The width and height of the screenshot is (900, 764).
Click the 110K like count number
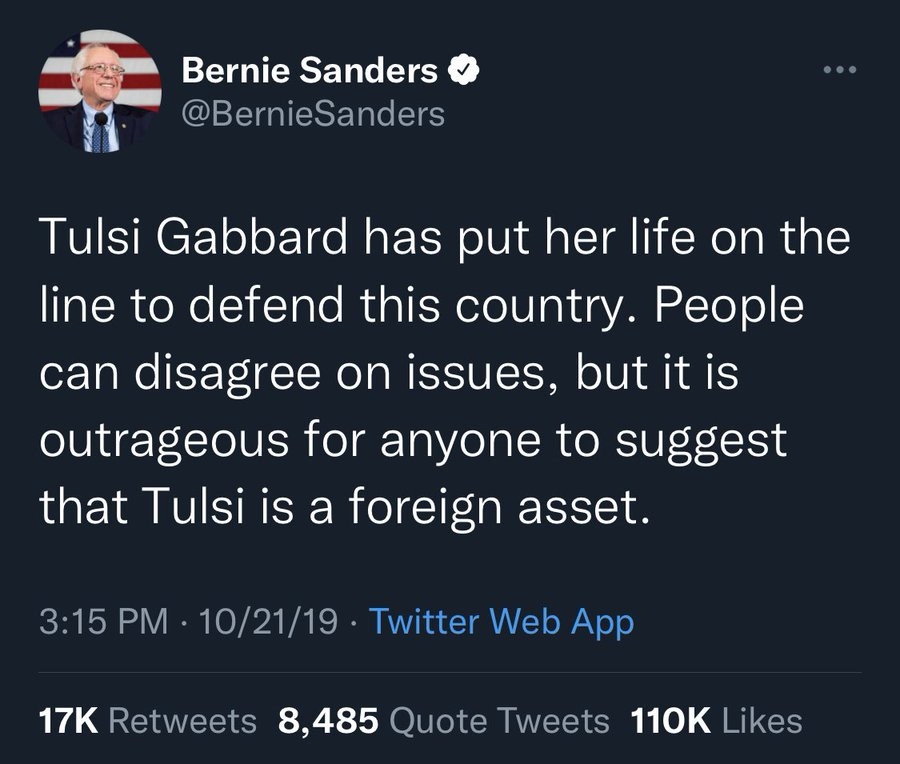click(672, 720)
